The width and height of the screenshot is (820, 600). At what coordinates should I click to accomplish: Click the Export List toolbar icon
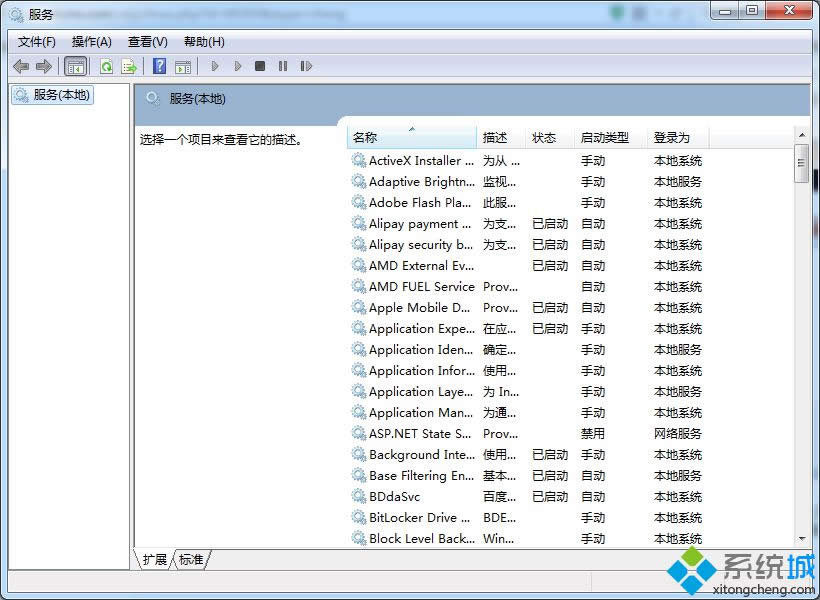(129, 66)
